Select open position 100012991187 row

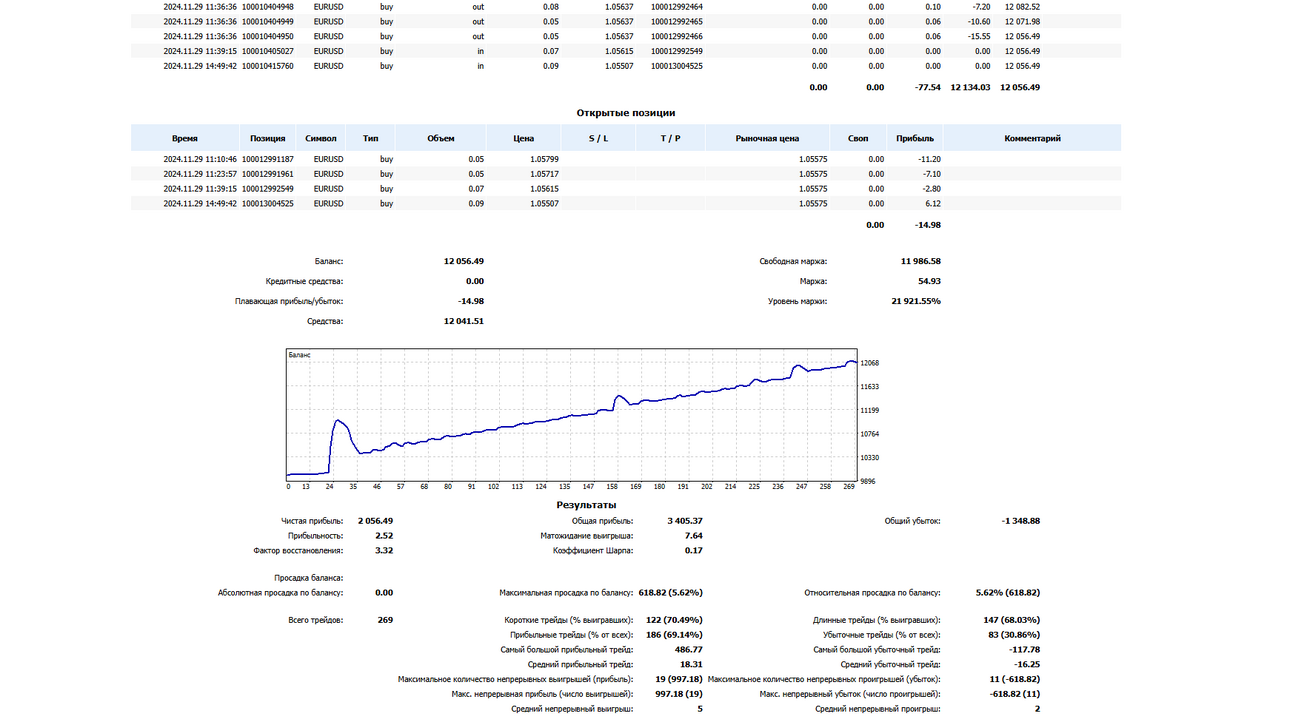point(626,158)
